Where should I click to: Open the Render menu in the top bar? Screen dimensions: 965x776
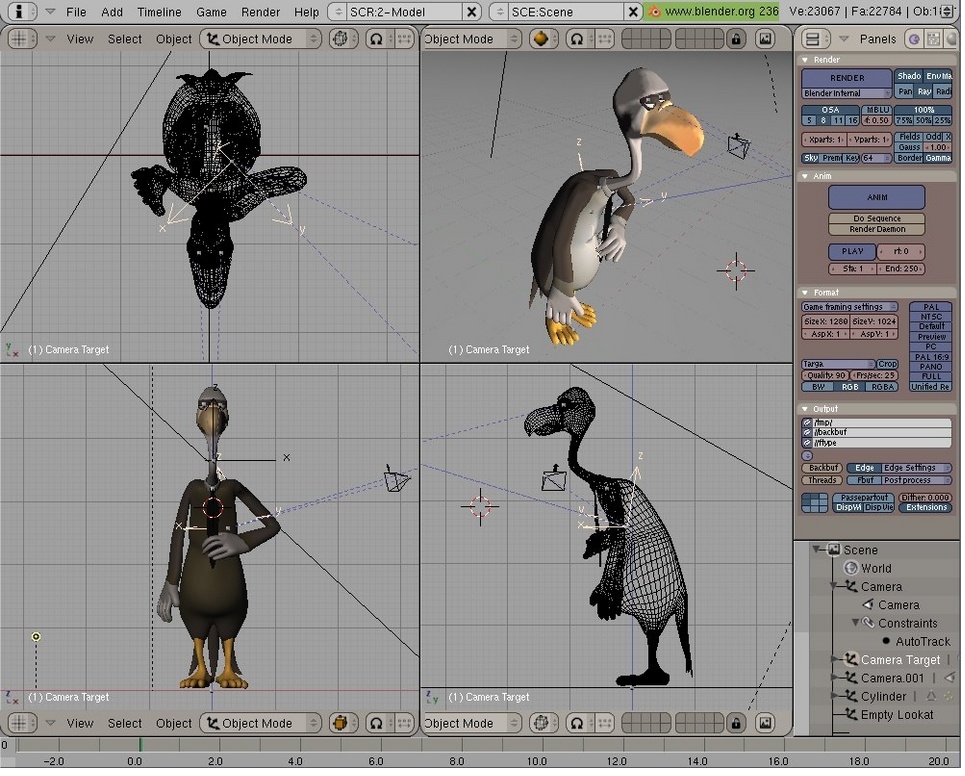259,12
